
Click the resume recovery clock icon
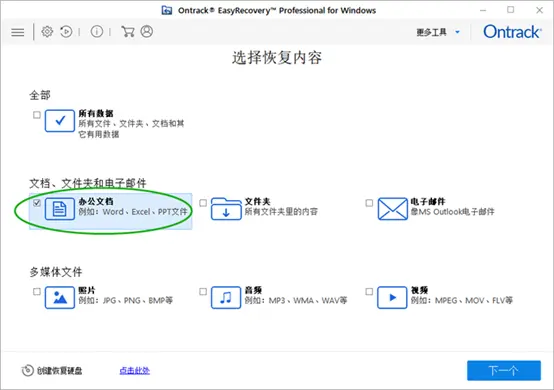[x=66, y=32]
